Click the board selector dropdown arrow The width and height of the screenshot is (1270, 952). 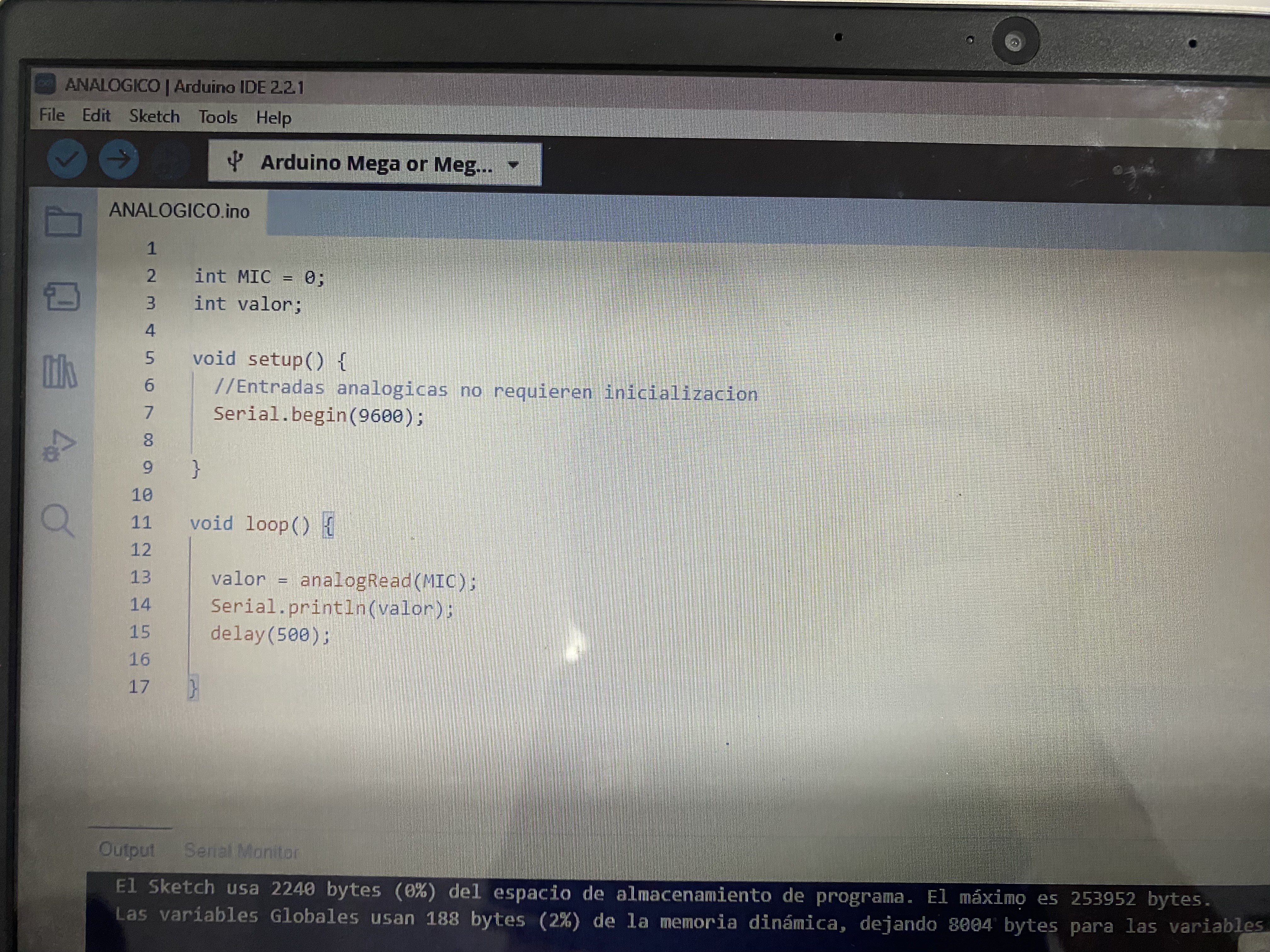(x=513, y=165)
